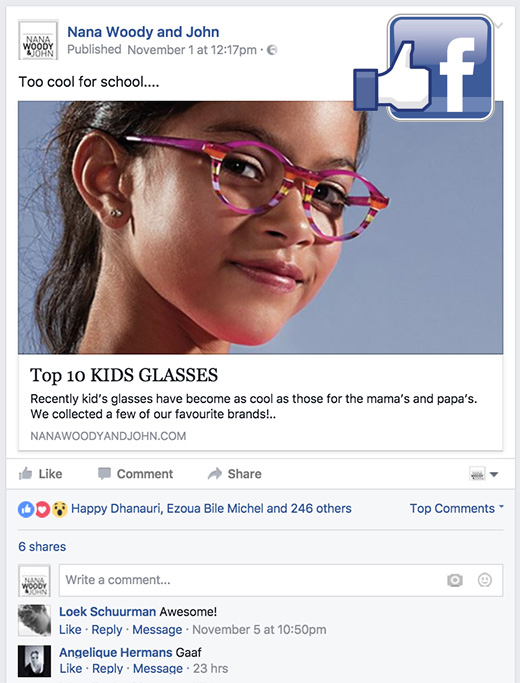520x683 pixels.
Task: Click Message under Angelique Hermans' comment
Action: (x=158, y=668)
